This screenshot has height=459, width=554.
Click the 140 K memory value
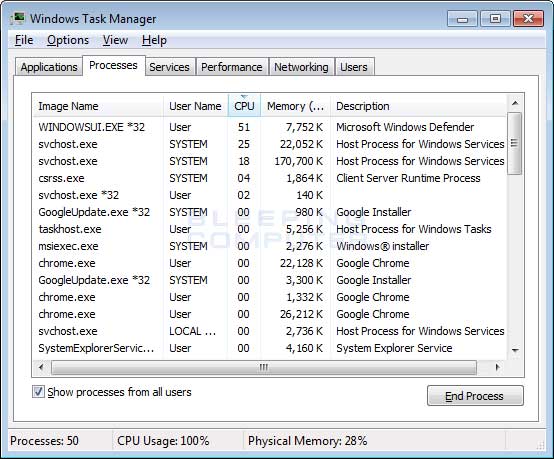tap(310, 195)
